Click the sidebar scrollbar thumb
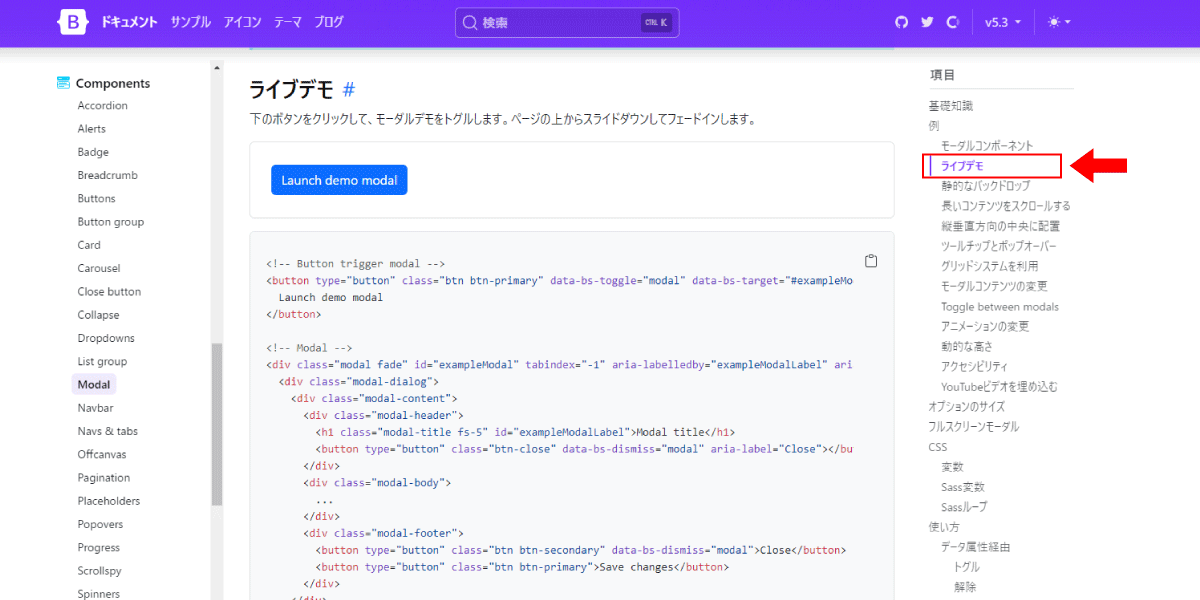Viewport: 1200px width, 600px height. [216, 425]
